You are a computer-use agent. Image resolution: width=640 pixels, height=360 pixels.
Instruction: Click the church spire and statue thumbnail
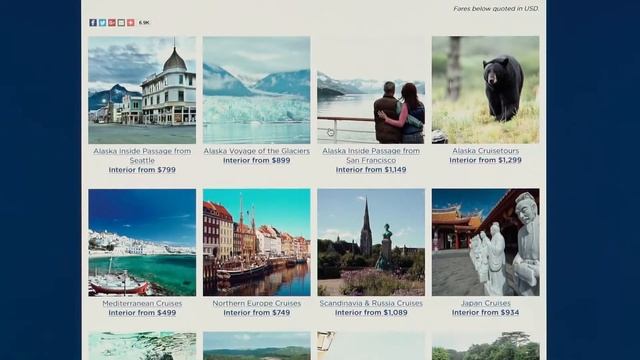click(371, 242)
